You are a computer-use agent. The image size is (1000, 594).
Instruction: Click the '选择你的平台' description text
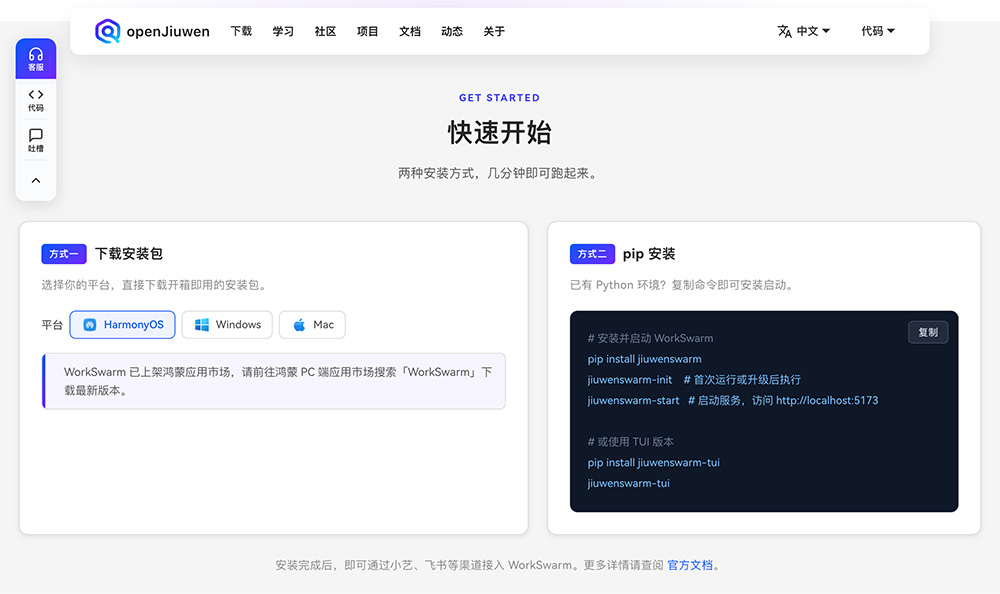point(155,285)
